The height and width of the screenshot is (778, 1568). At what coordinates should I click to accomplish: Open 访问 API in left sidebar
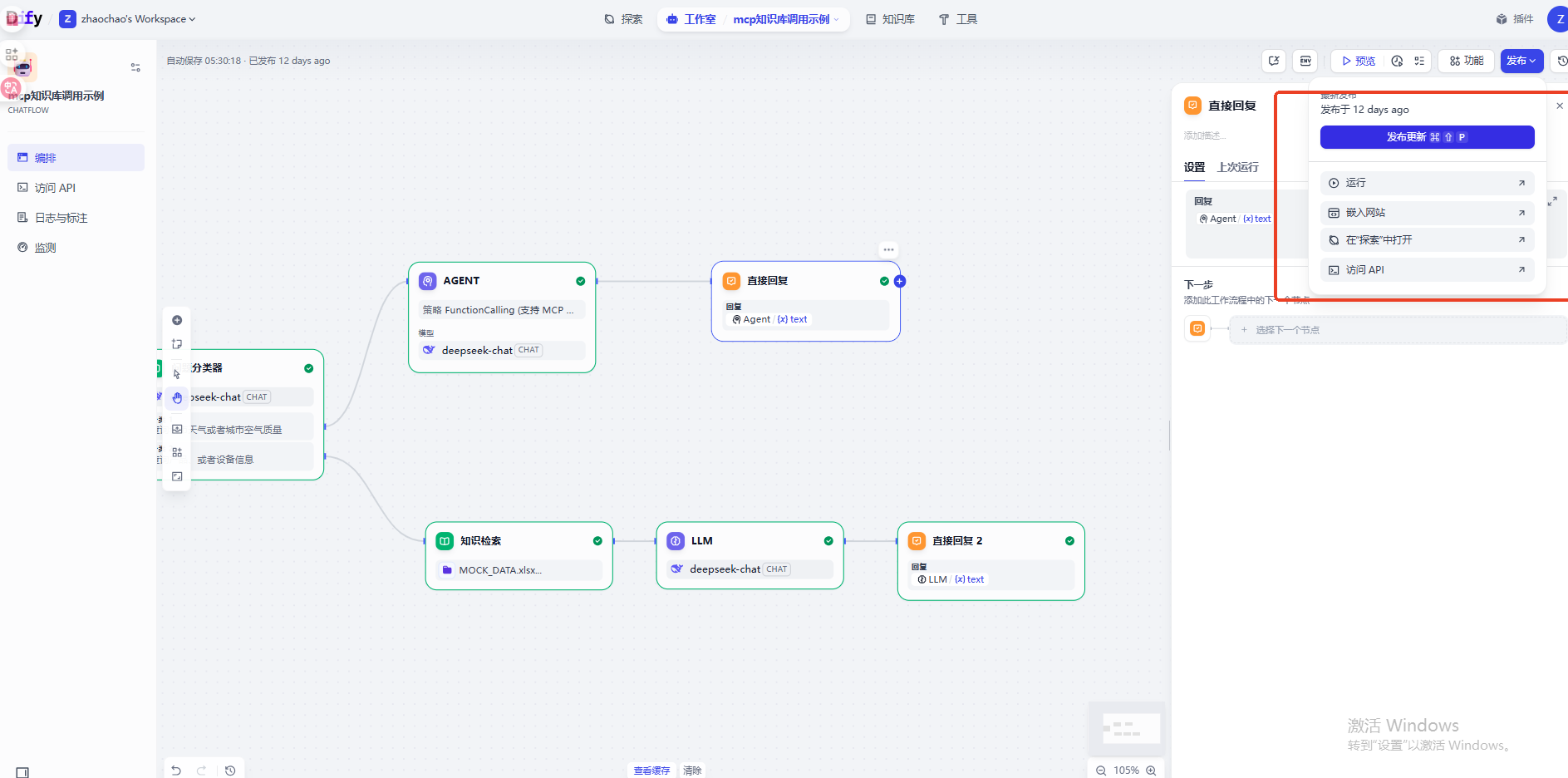[55, 188]
